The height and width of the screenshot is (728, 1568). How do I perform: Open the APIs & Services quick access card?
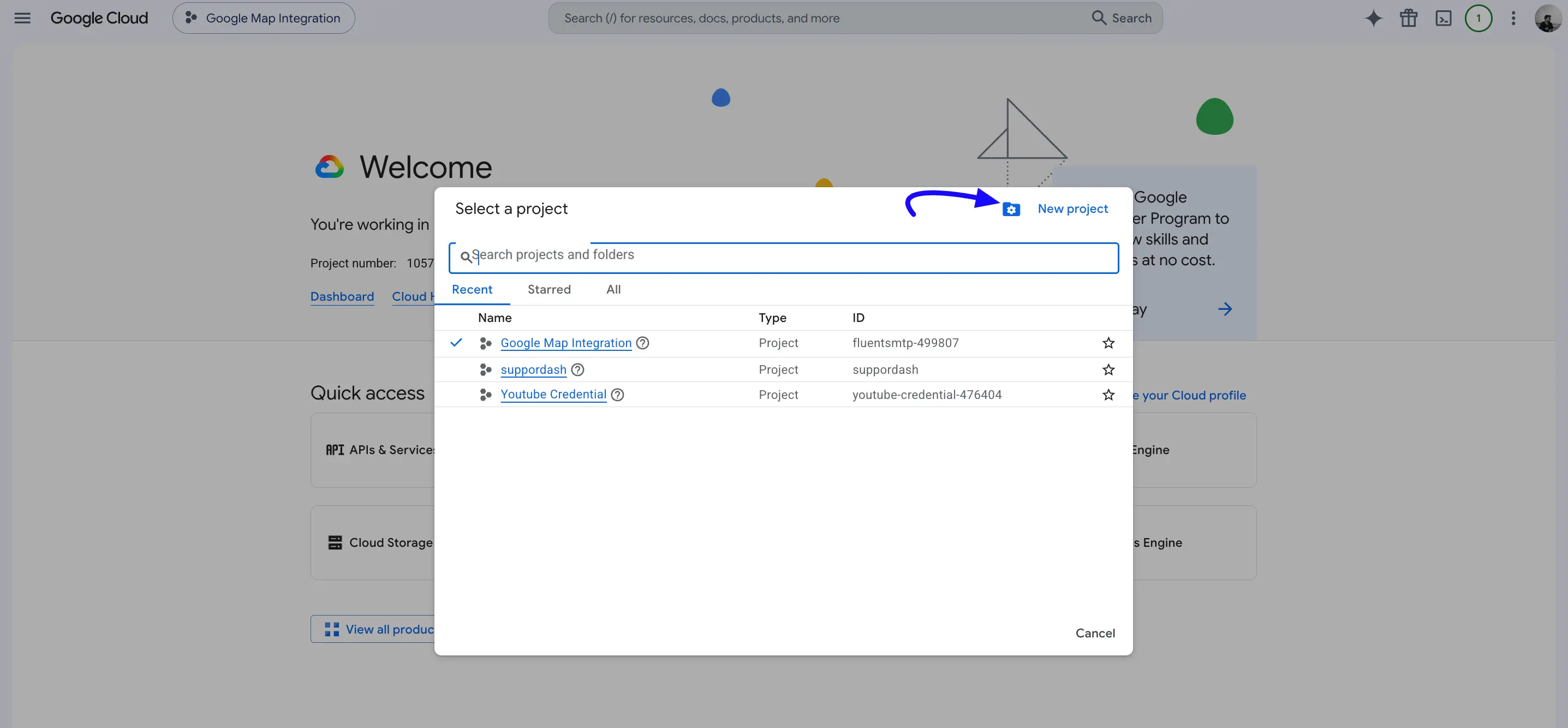373,450
